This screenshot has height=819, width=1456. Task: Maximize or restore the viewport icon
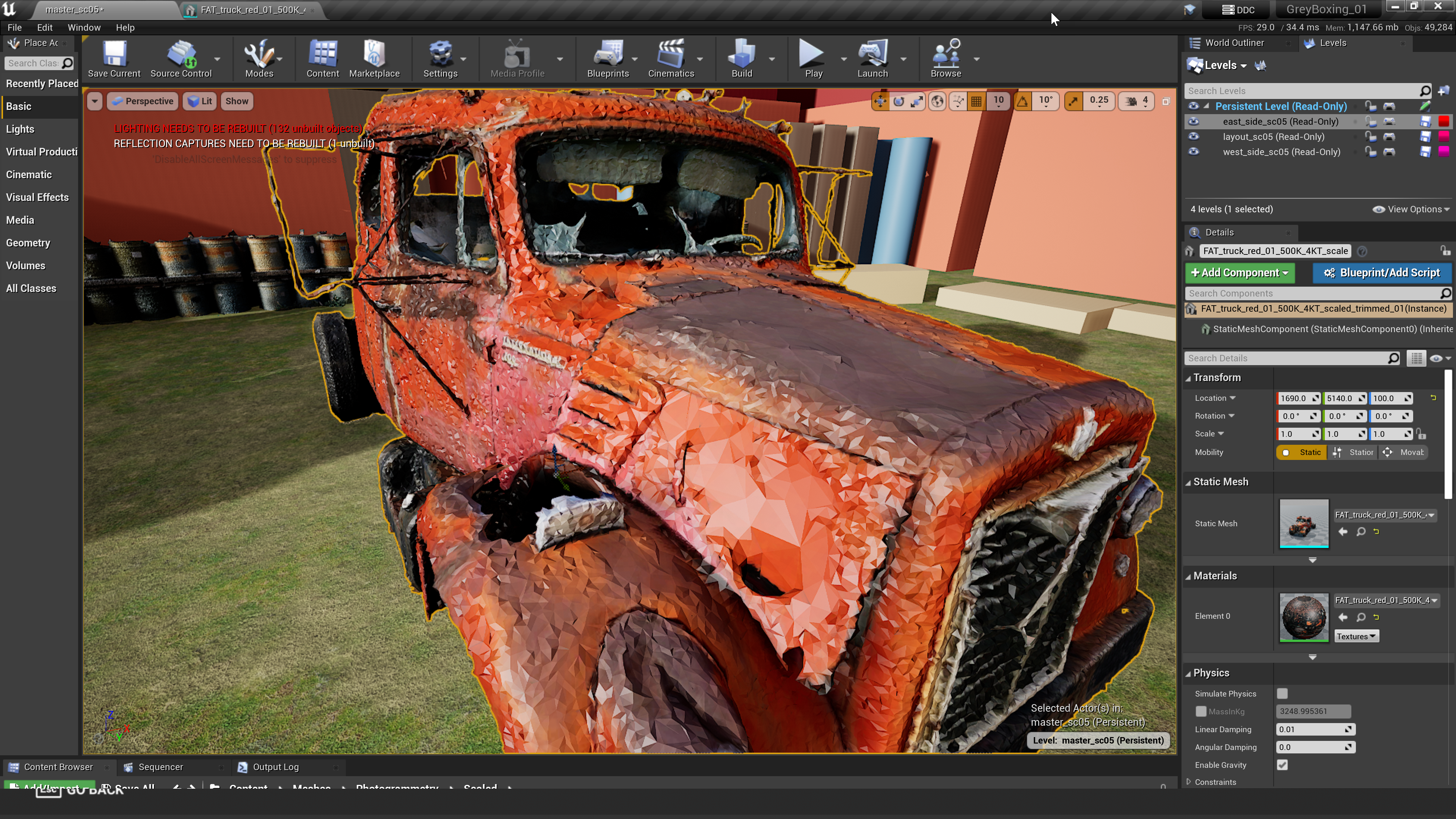(x=1166, y=102)
